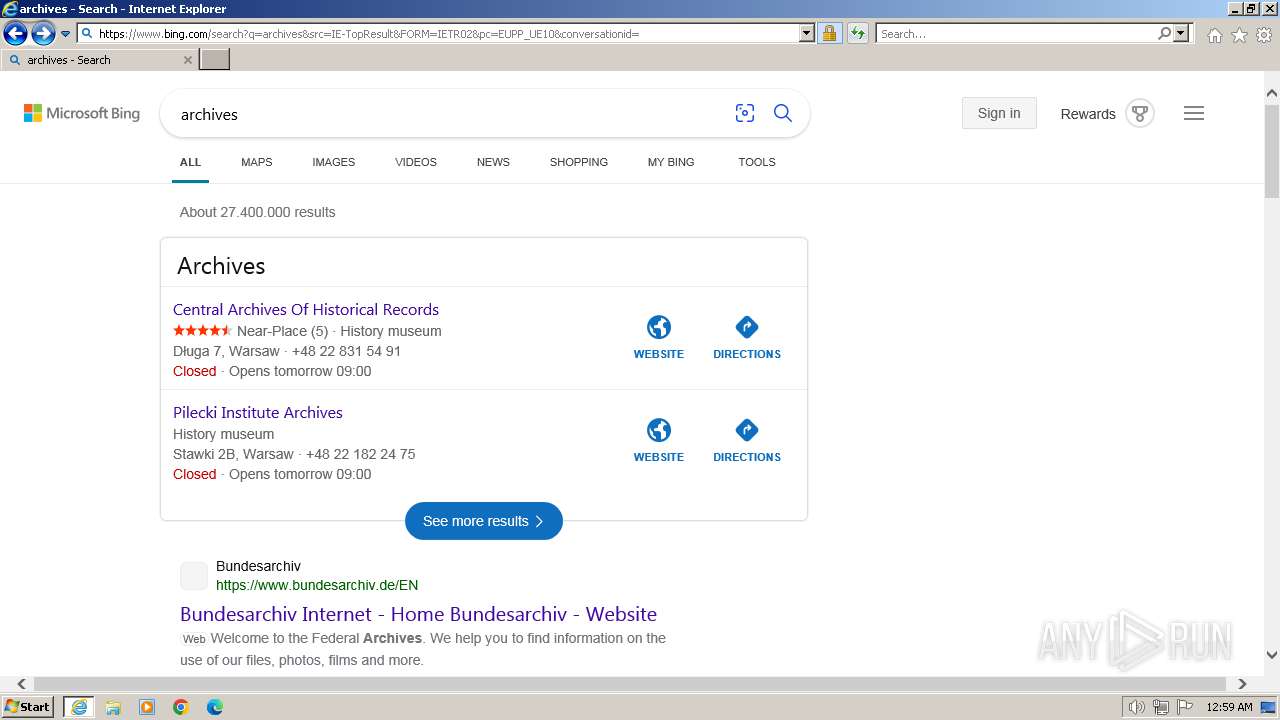
Task: Click the horizontal scrollbar left arrow
Action: (x=21, y=684)
